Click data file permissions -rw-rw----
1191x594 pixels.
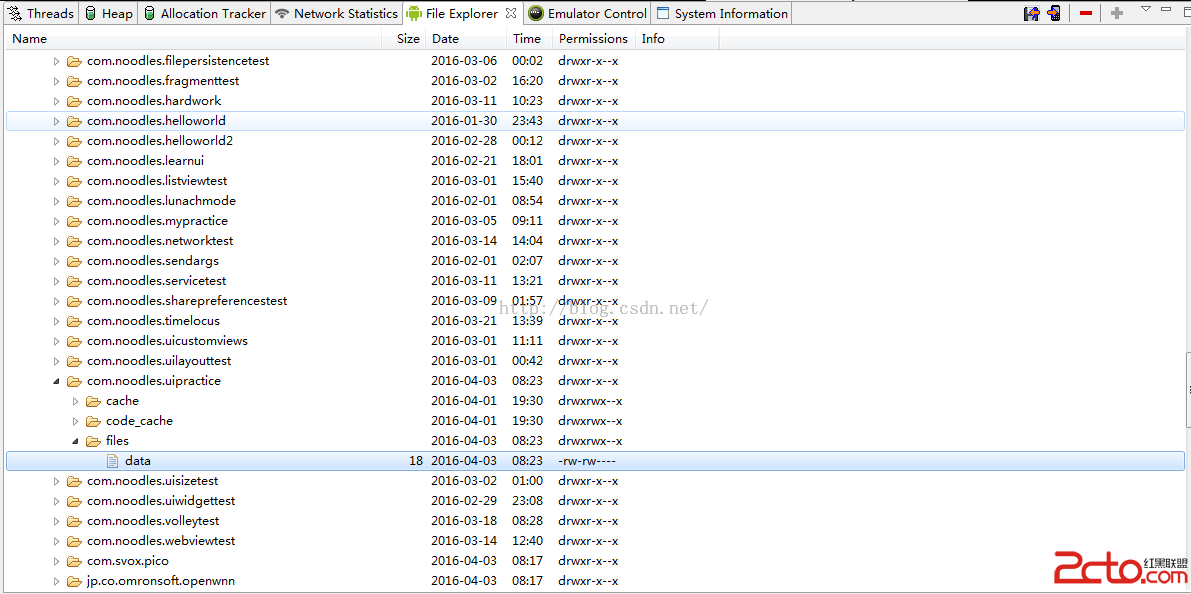[587, 461]
